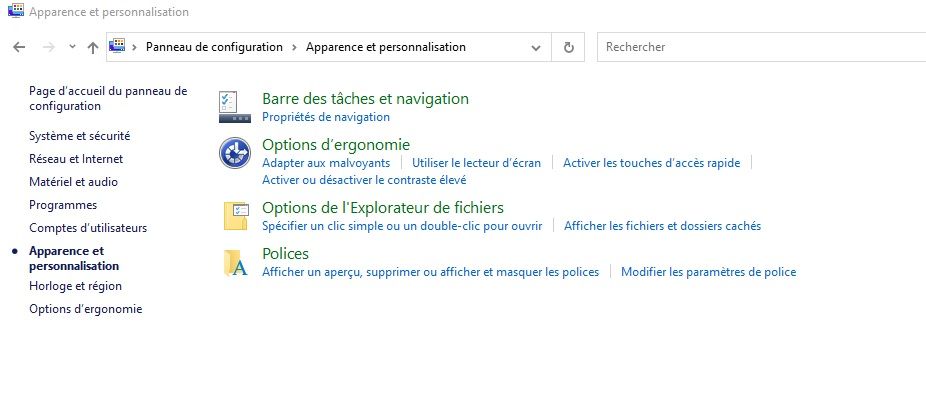Expand chevron after Panneau de configuration breadcrumb
Image resolution: width=926 pixels, height=405 pixels.
click(x=294, y=47)
